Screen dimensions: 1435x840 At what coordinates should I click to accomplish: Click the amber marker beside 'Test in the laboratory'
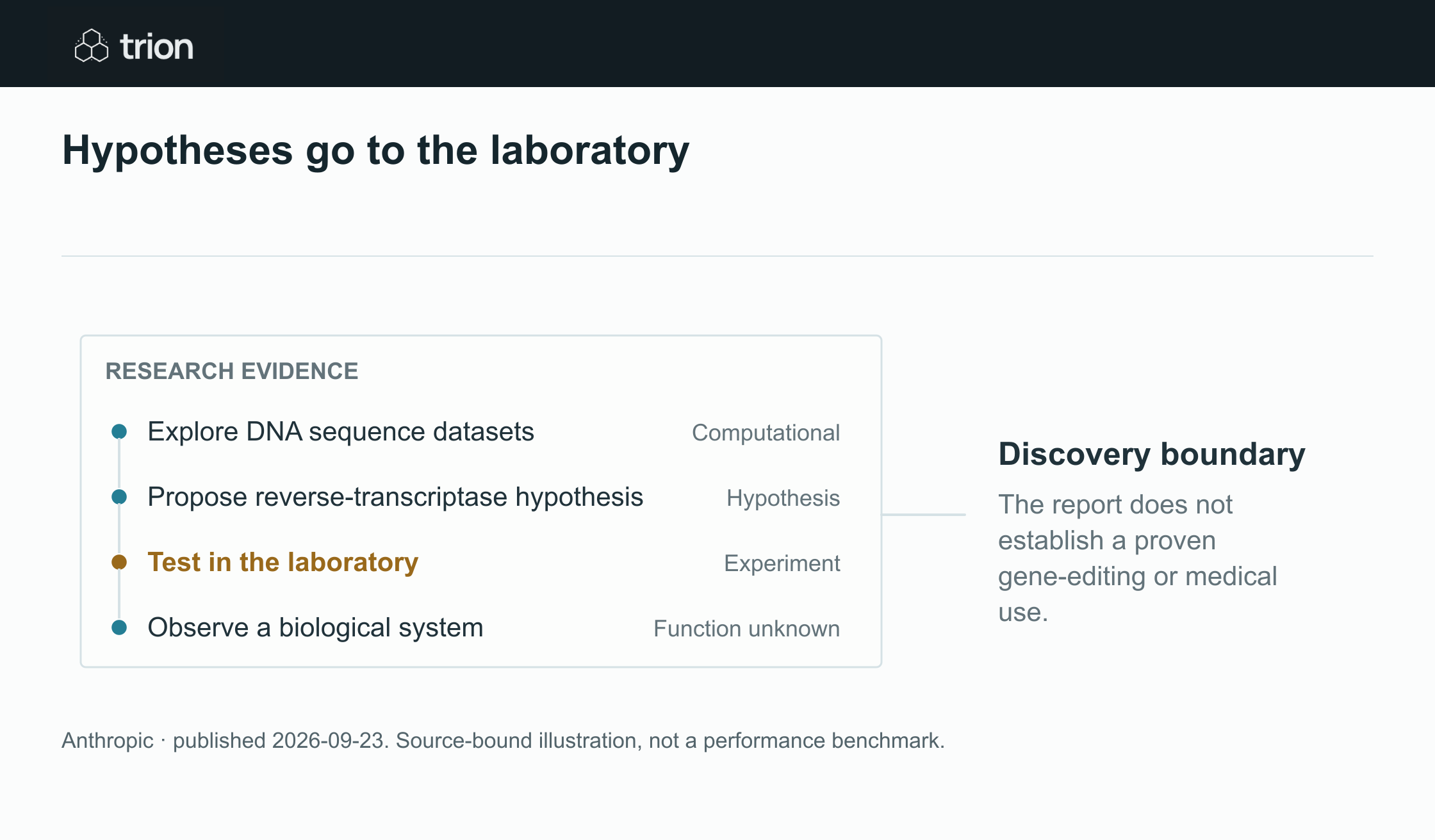pyautogui.click(x=119, y=562)
